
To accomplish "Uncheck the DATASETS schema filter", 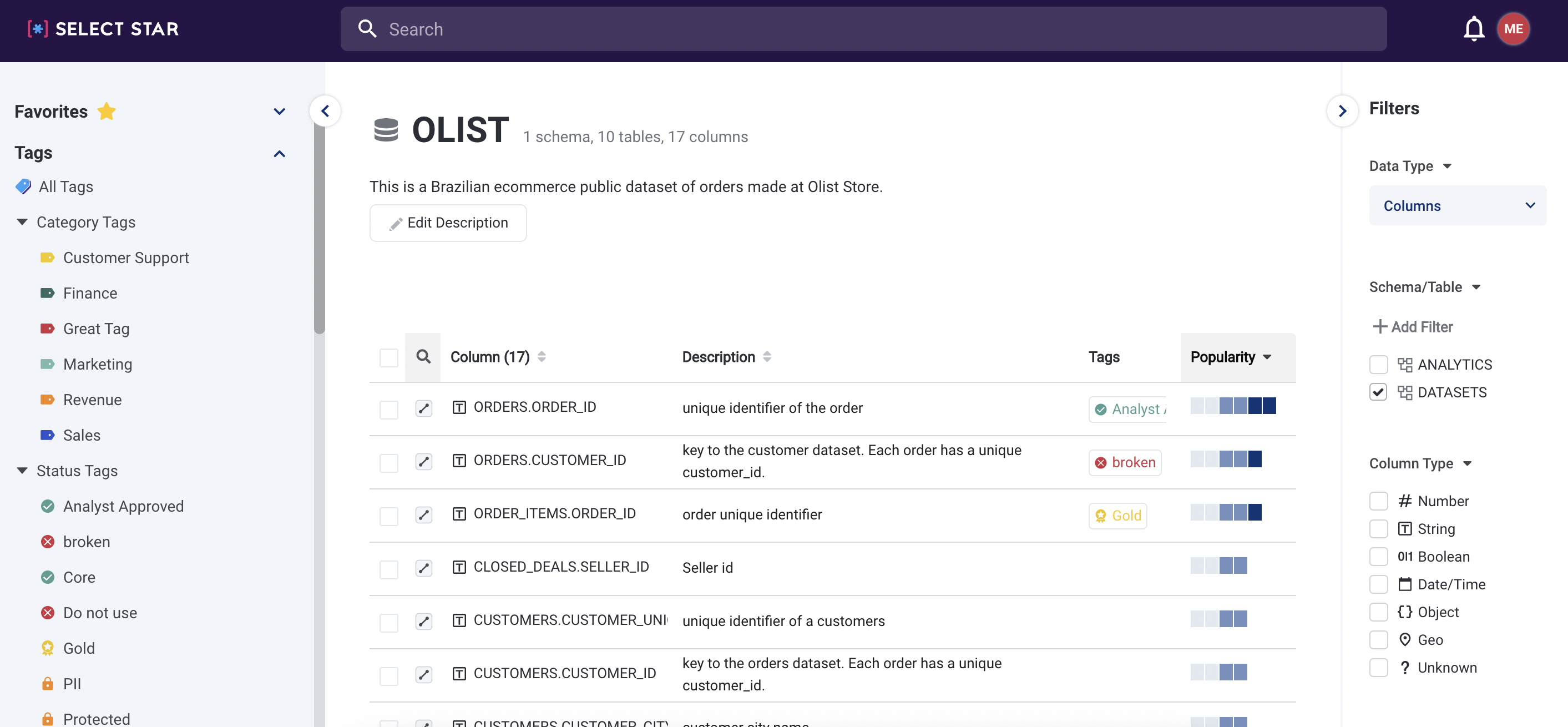I will (x=1378, y=392).
